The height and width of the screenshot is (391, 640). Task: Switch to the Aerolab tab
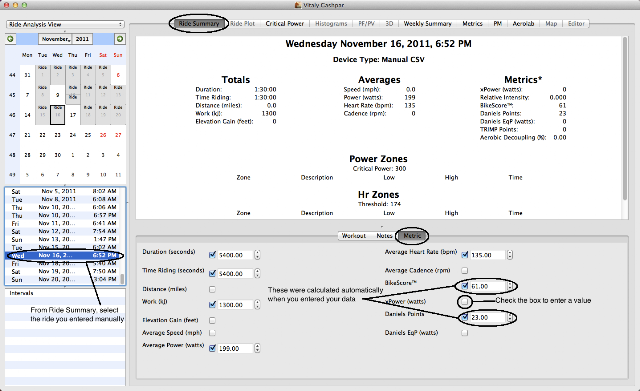pos(523,24)
